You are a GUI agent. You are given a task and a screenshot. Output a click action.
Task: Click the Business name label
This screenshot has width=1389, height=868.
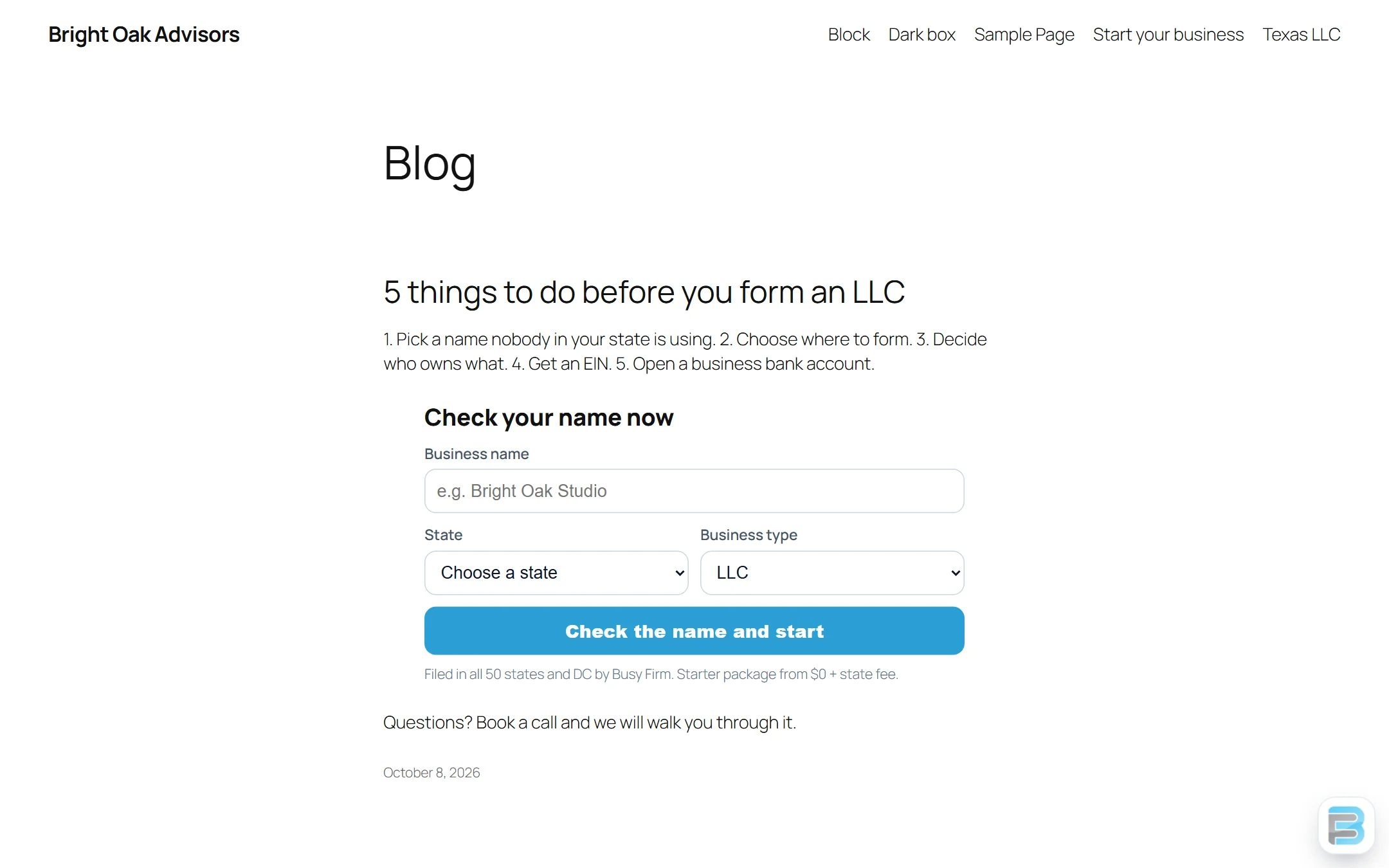477,454
